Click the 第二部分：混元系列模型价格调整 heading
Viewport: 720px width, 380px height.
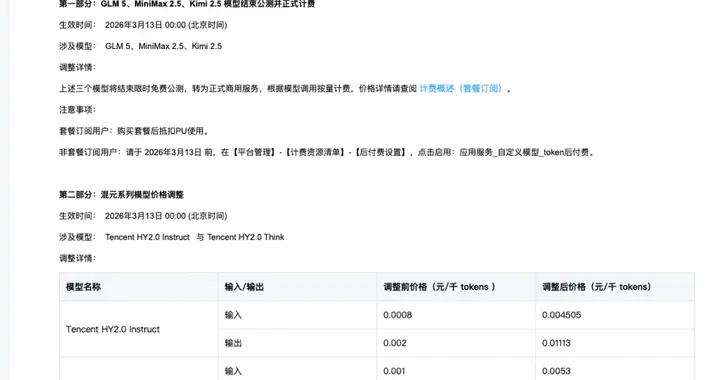tap(121, 195)
